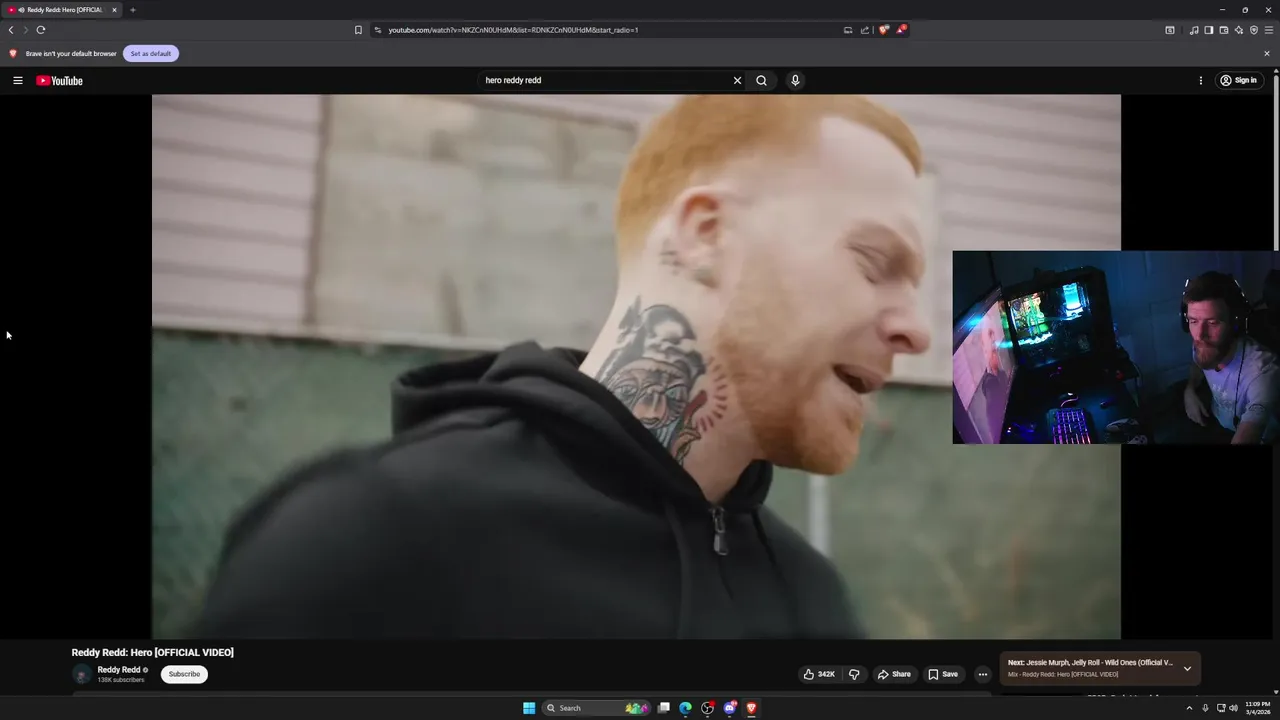
Task: Select the Reddy Redd: Hero browser tab
Action: click(64, 10)
